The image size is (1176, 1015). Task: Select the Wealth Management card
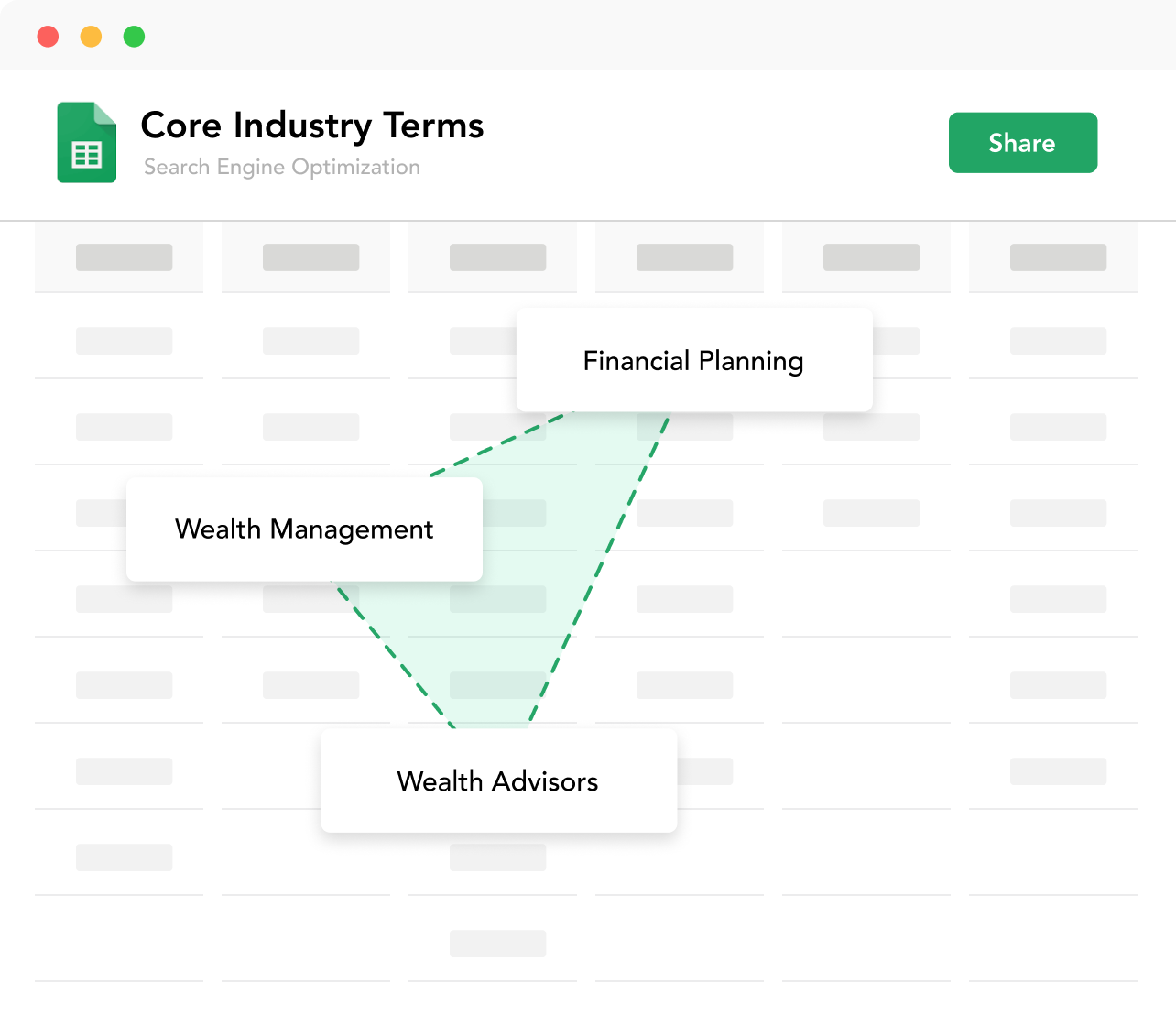pyautogui.click(x=304, y=529)
